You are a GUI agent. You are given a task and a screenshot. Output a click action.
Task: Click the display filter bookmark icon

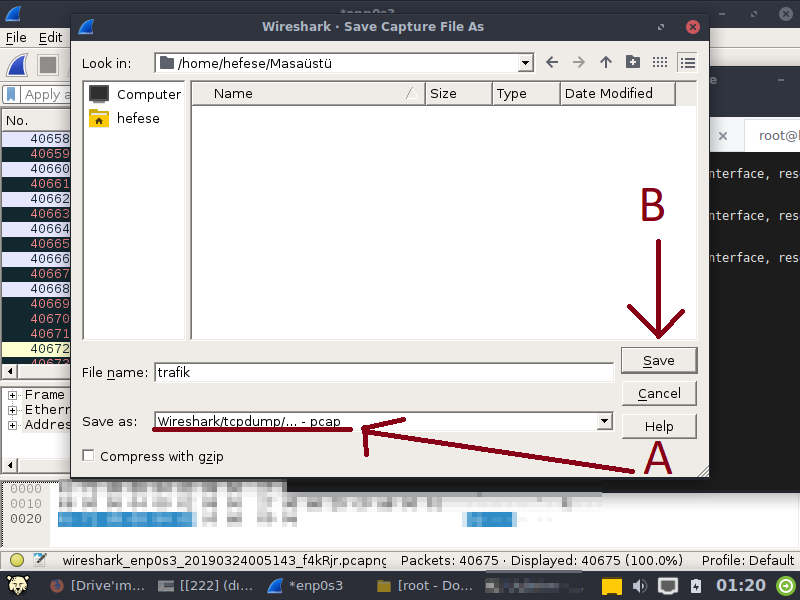coord(11,94)
